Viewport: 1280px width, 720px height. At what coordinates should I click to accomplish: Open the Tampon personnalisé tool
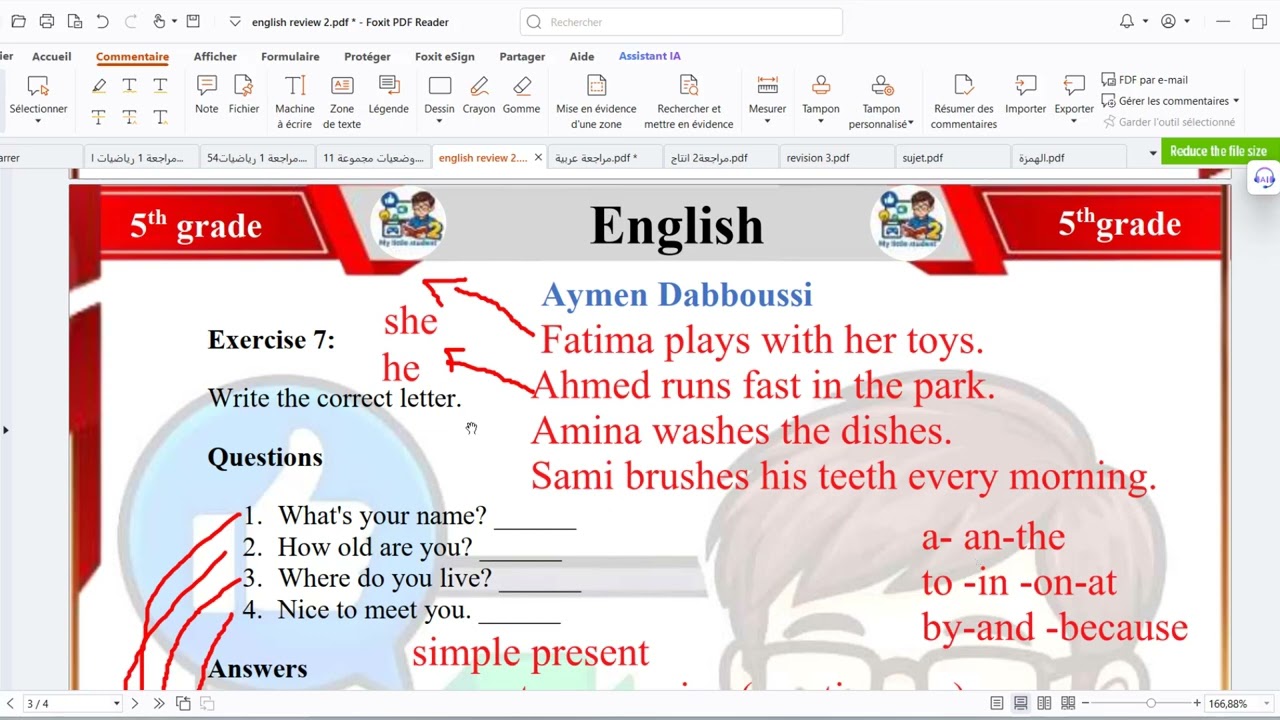(x=881, y=102)
